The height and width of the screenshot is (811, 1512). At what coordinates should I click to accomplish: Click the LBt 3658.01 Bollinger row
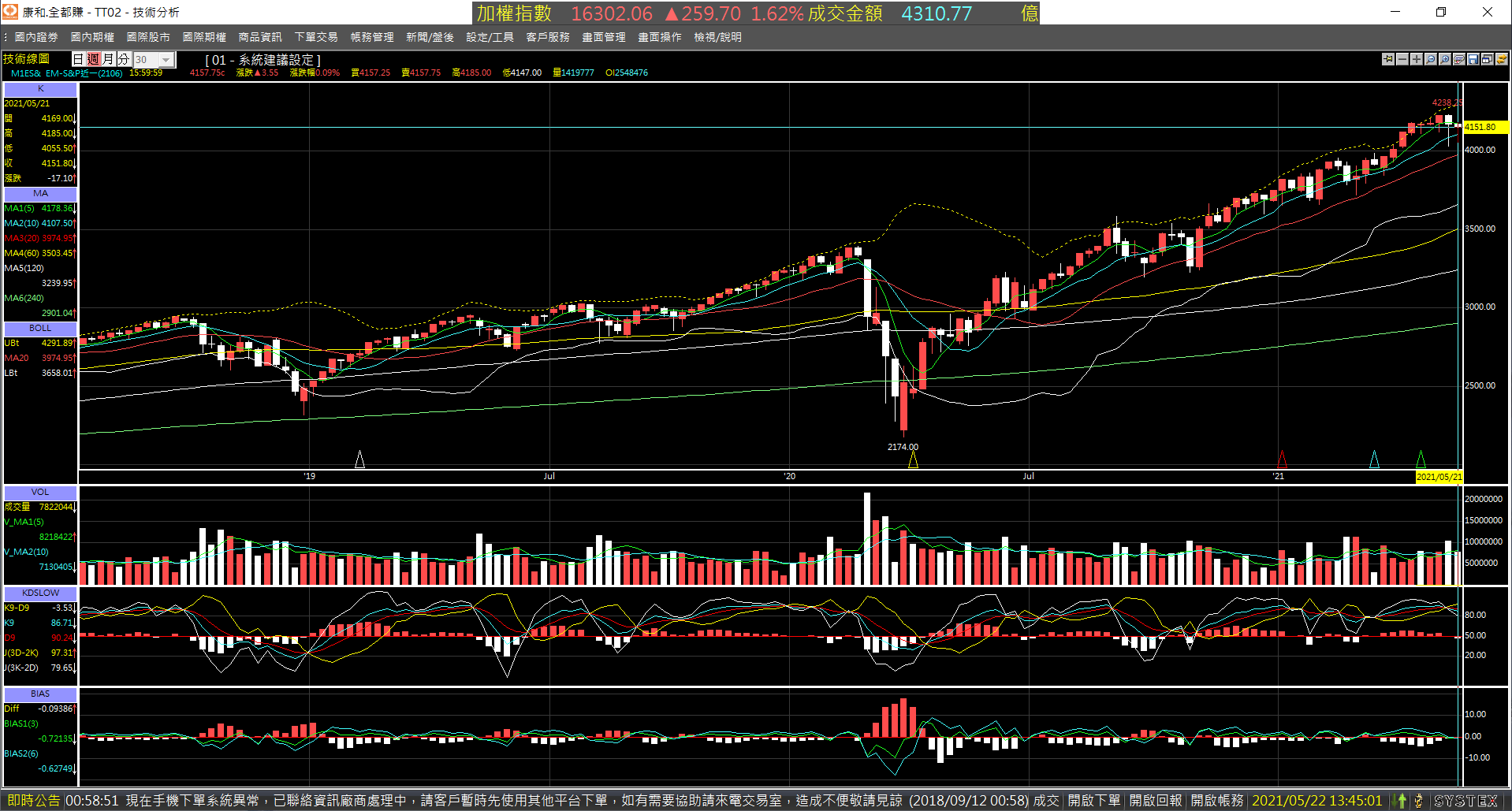point(40,373)
